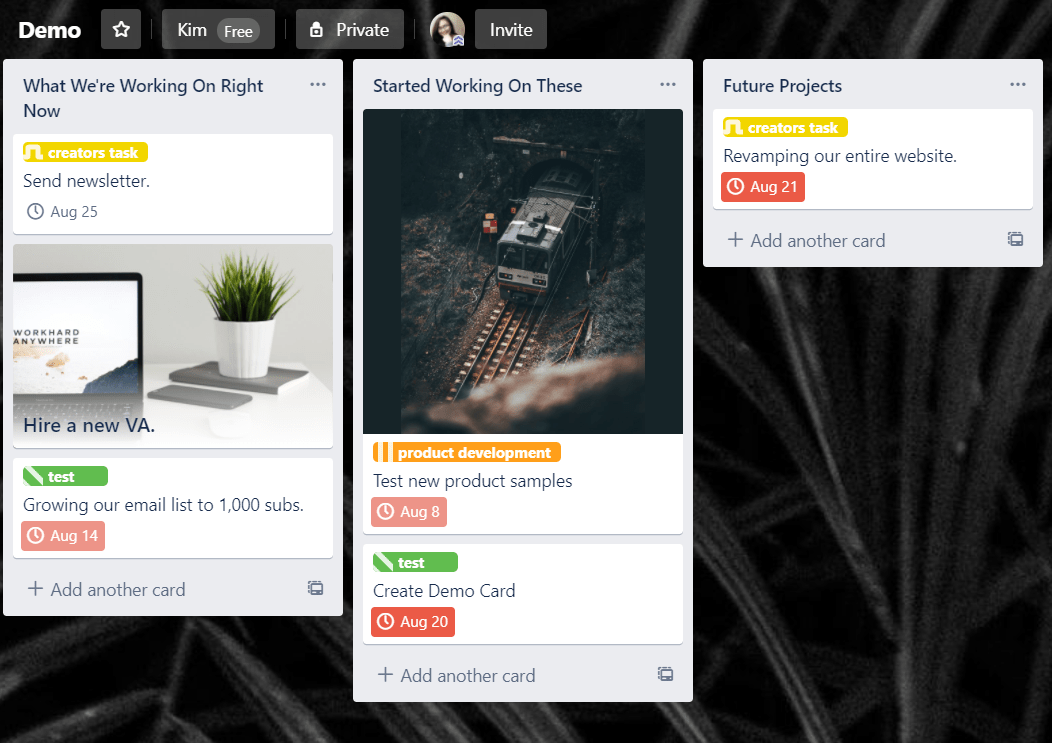Viewport: 1052px width, 743px height.
Task: Open Future Projects list actions menu
Action: point(1018,85)
